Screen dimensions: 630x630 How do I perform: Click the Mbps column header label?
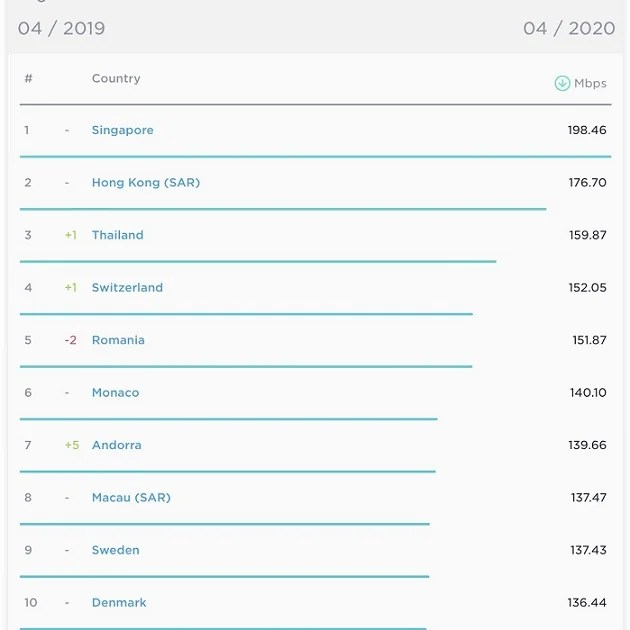click(590, 83)
